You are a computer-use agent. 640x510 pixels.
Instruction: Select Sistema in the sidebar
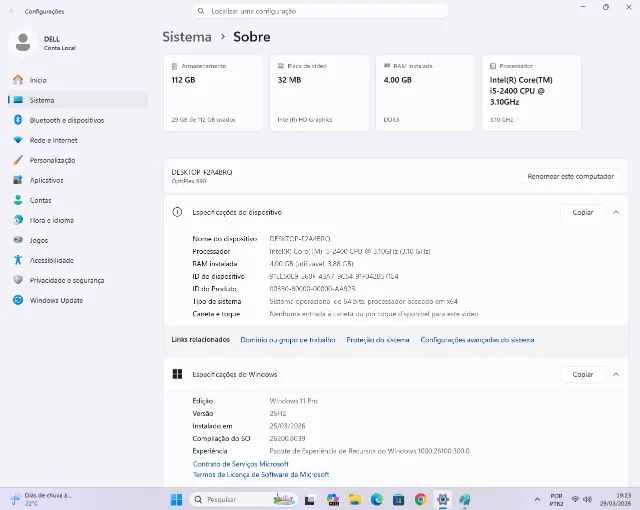coord(78,100)
